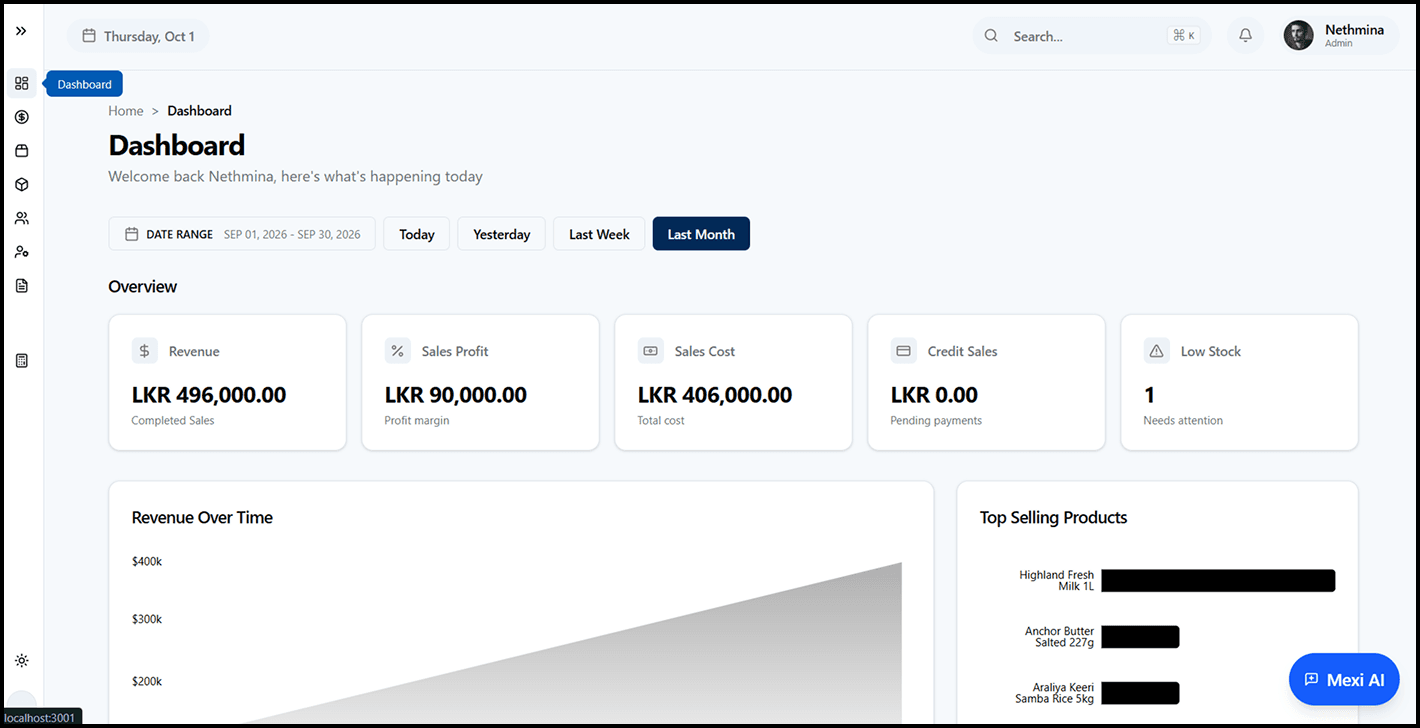
Task: Click the Thursday, Oct 1 date chip
Action: point(138,36)
